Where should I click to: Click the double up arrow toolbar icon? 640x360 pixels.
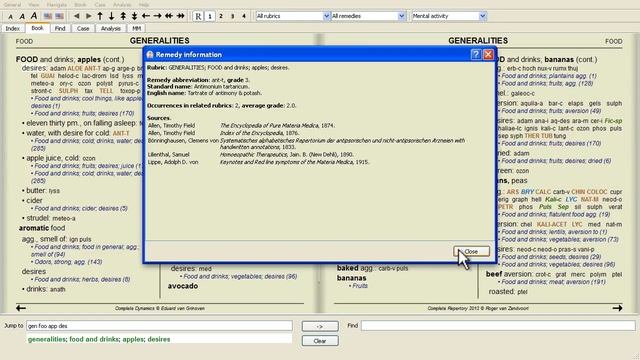[123, 16]
